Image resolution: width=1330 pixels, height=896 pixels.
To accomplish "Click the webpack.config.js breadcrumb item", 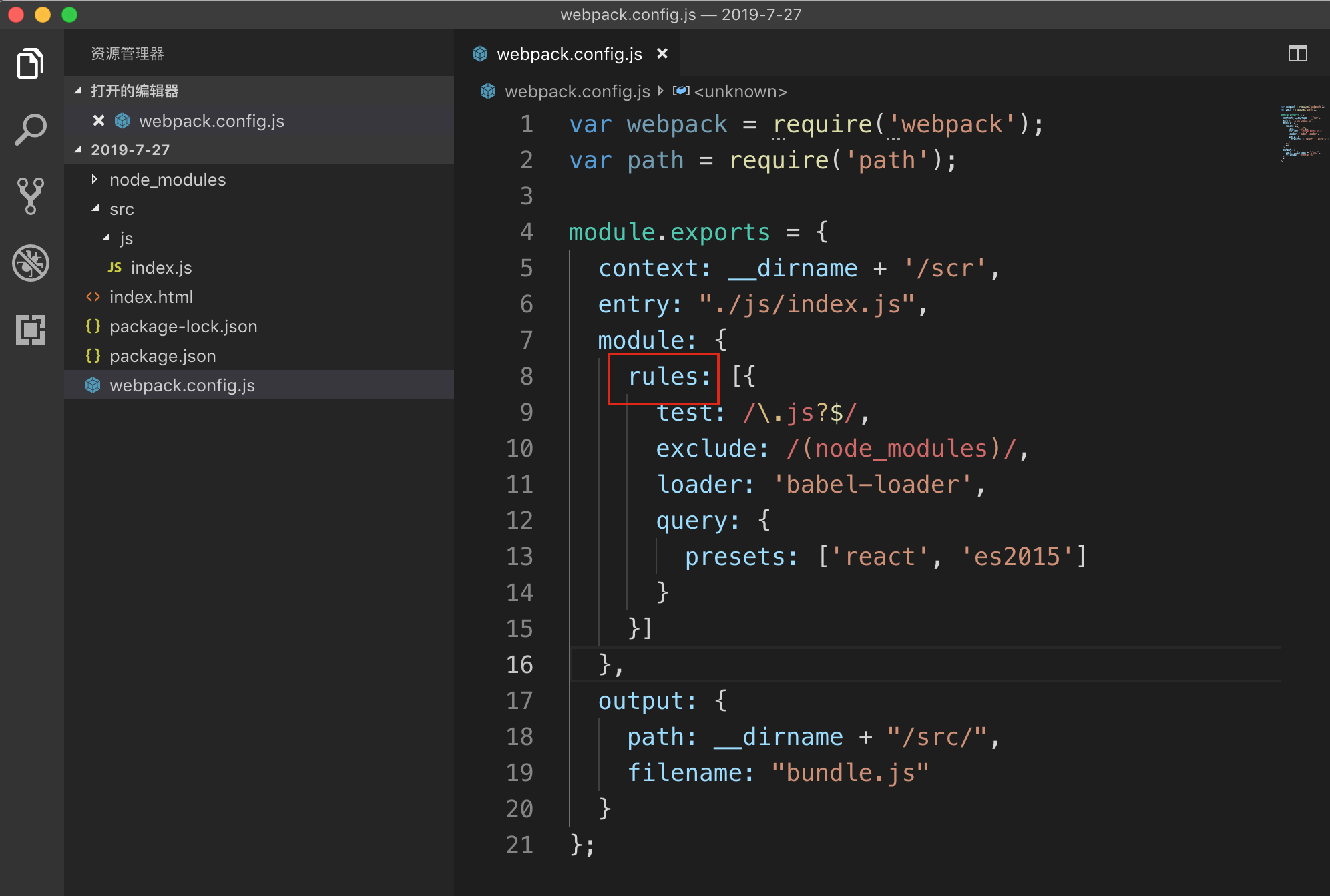I will [577, 91].
